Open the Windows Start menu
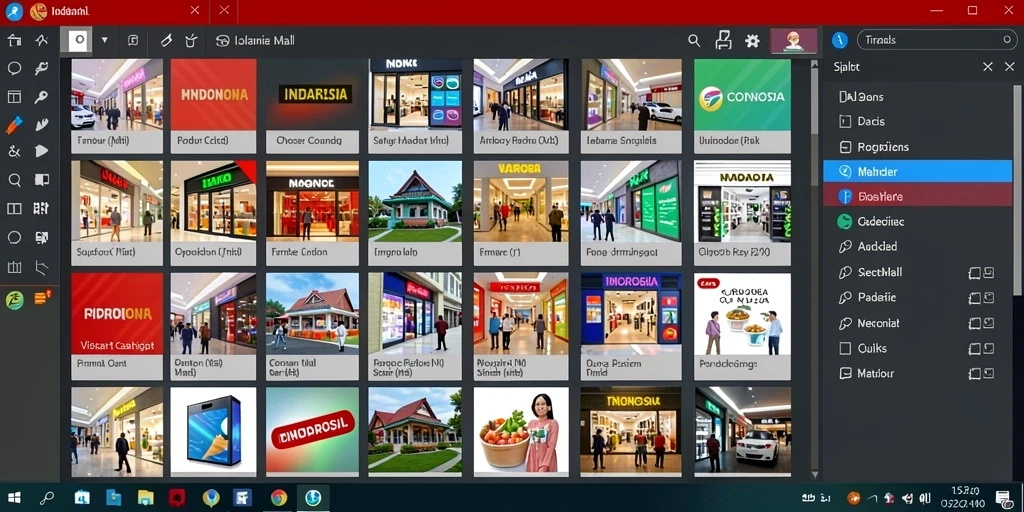The height and width of the screenshot is (512, 1024). point(13,498)
